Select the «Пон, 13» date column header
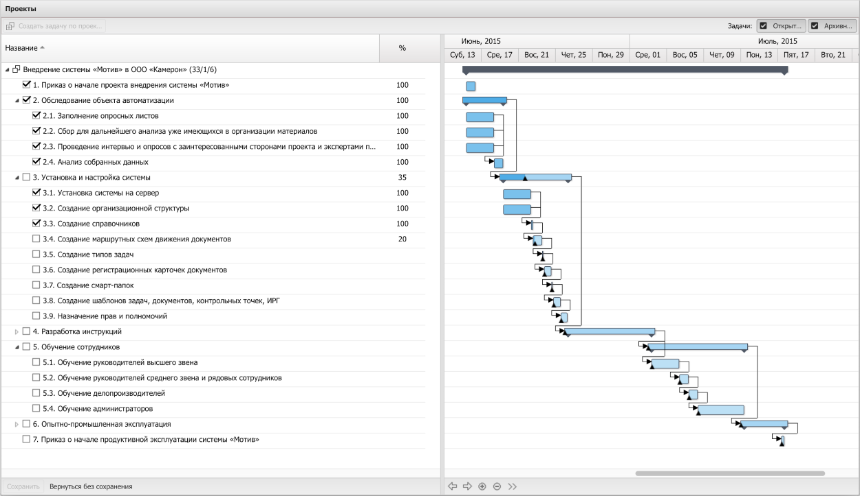This screenshot has width=860, height=496. click(x=759, y=55)
